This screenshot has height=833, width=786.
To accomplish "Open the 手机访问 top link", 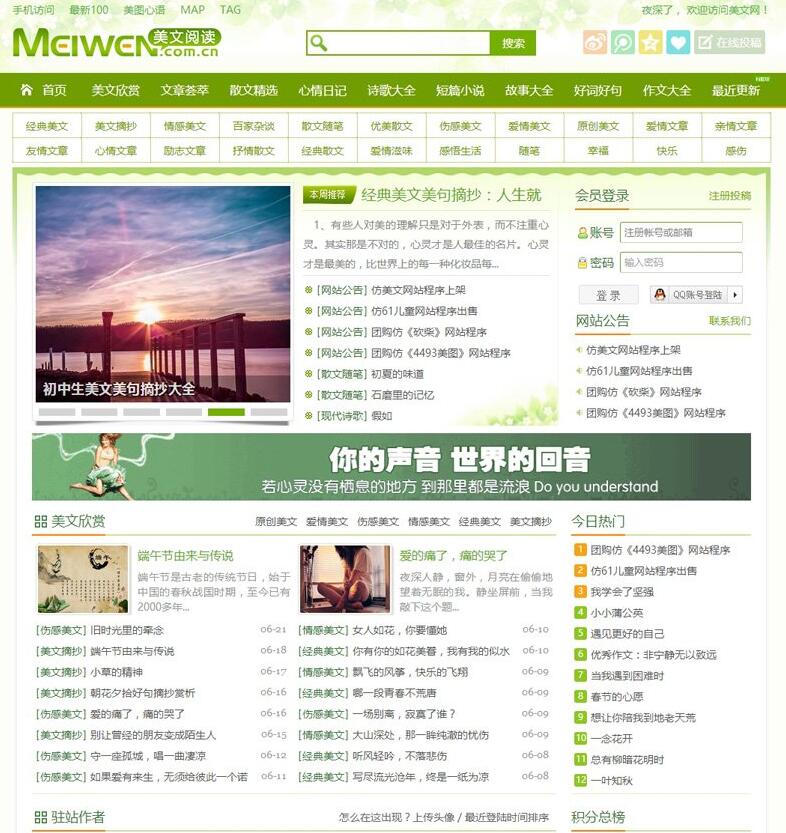I will [33, 10].
